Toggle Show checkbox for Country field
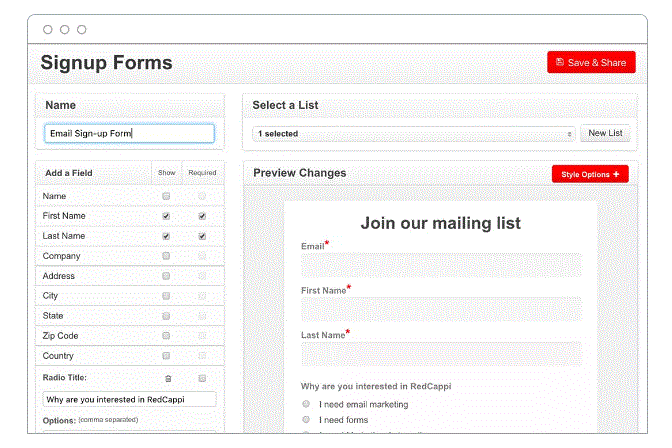The image size is (672, 448). point(166,356)
